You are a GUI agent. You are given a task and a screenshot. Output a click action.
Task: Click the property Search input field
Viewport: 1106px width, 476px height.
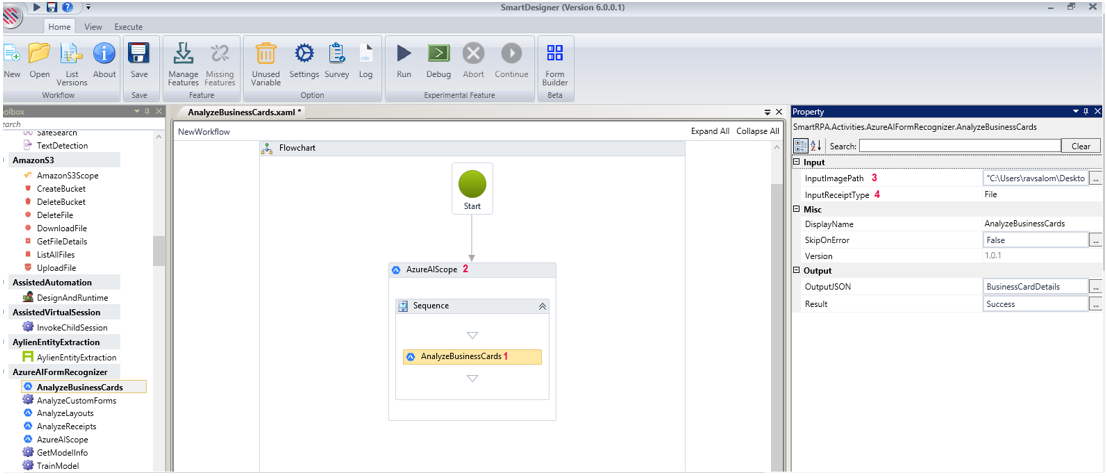(x=959, y=146)
